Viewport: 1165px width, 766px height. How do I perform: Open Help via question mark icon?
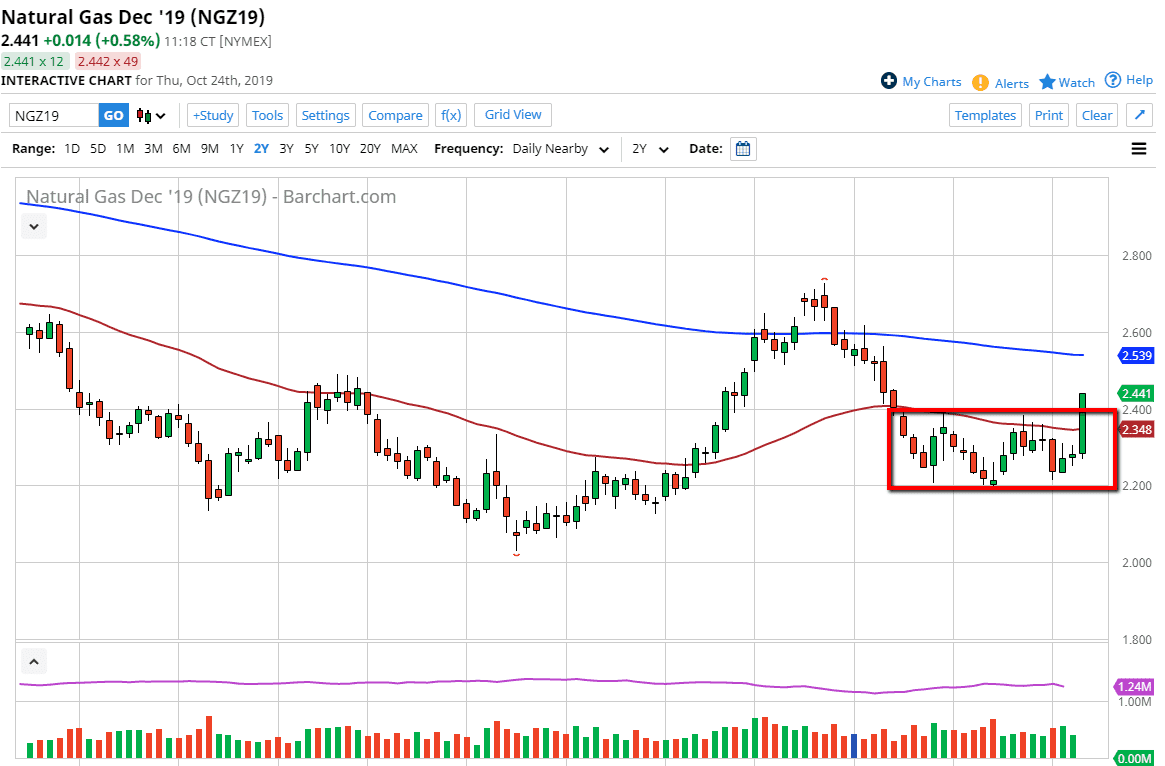1113,80
